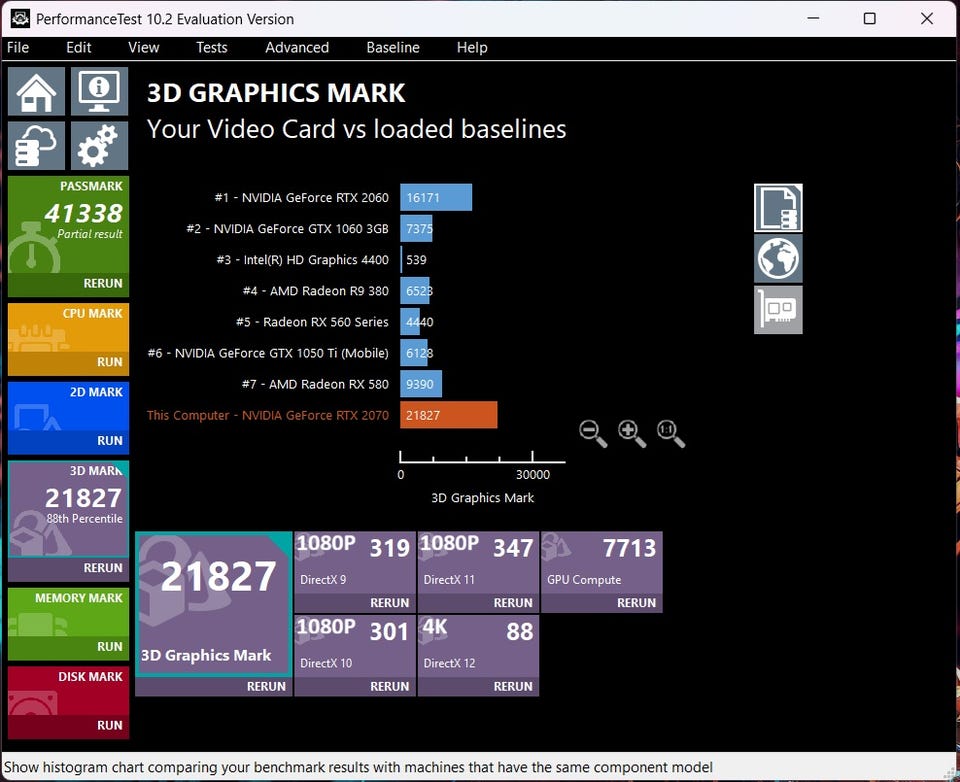Zoom out the chart with minus magnifier
The height and width of the screenshot is (782, 960).
point(593,434)
